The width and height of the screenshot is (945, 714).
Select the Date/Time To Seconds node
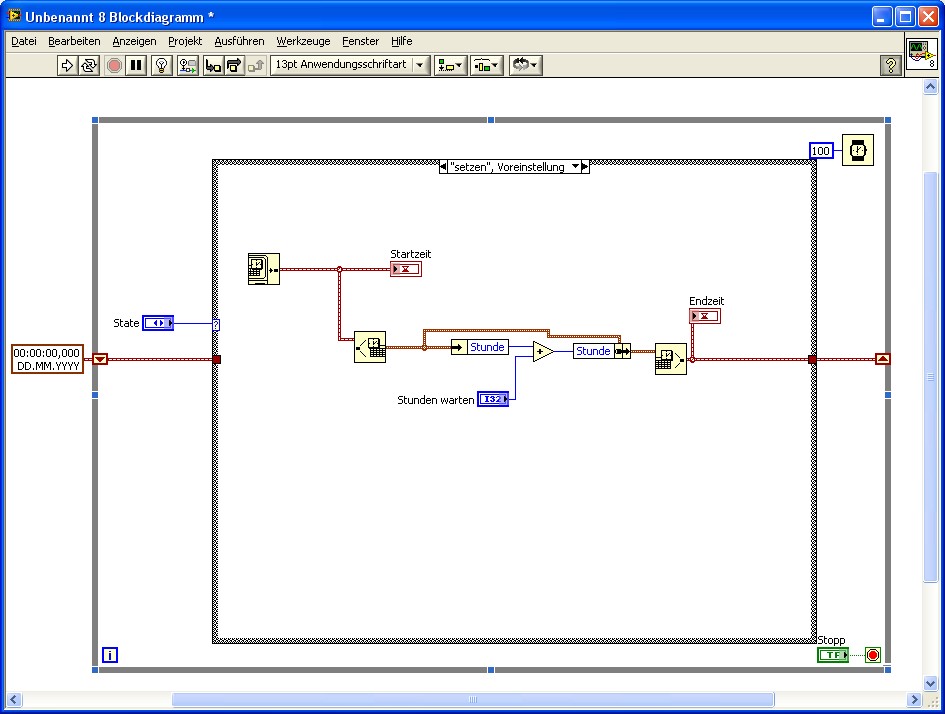671,359
